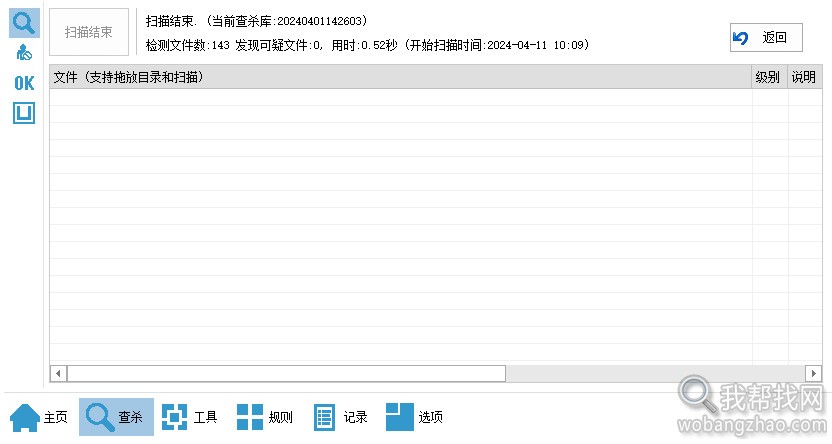Click the horizontal scrollbar thumb
The height and width of the screenshot is (444, 832).
tap(287, 373)
